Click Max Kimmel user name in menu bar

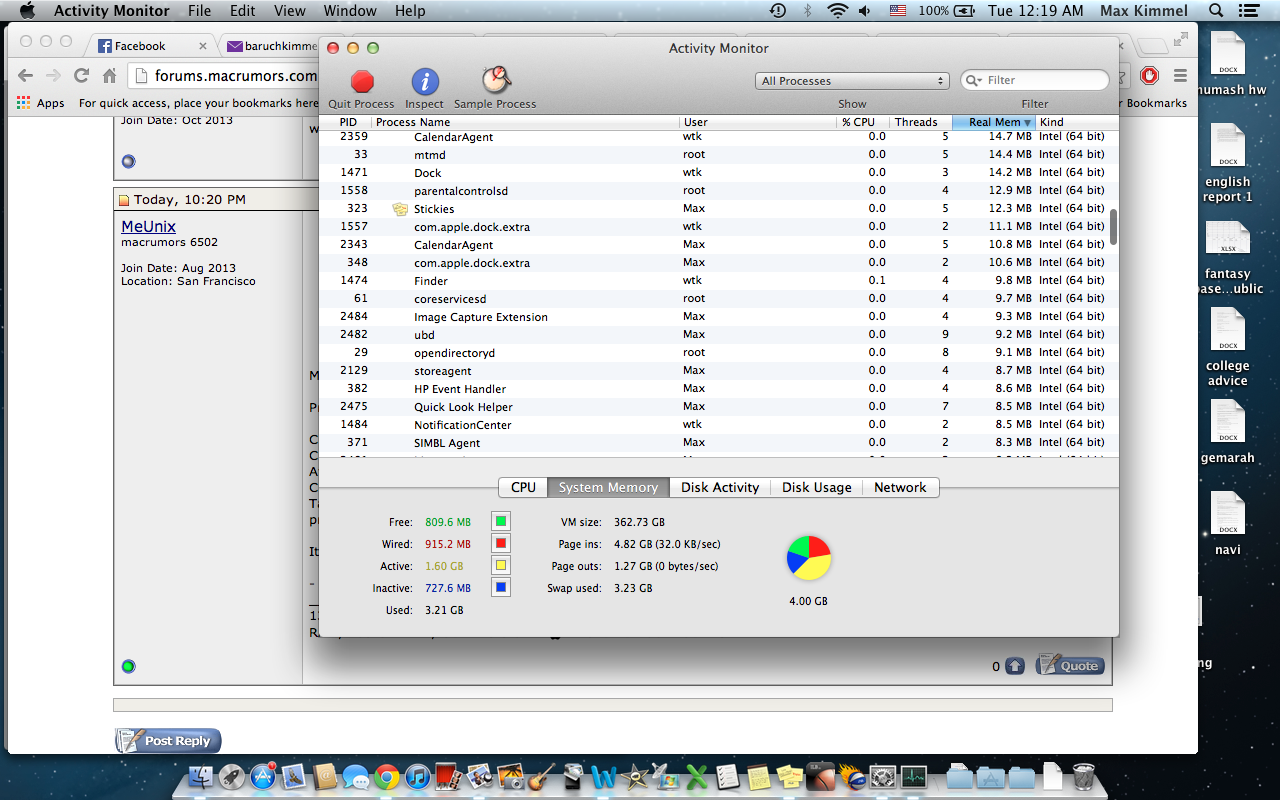point(1146,11)
